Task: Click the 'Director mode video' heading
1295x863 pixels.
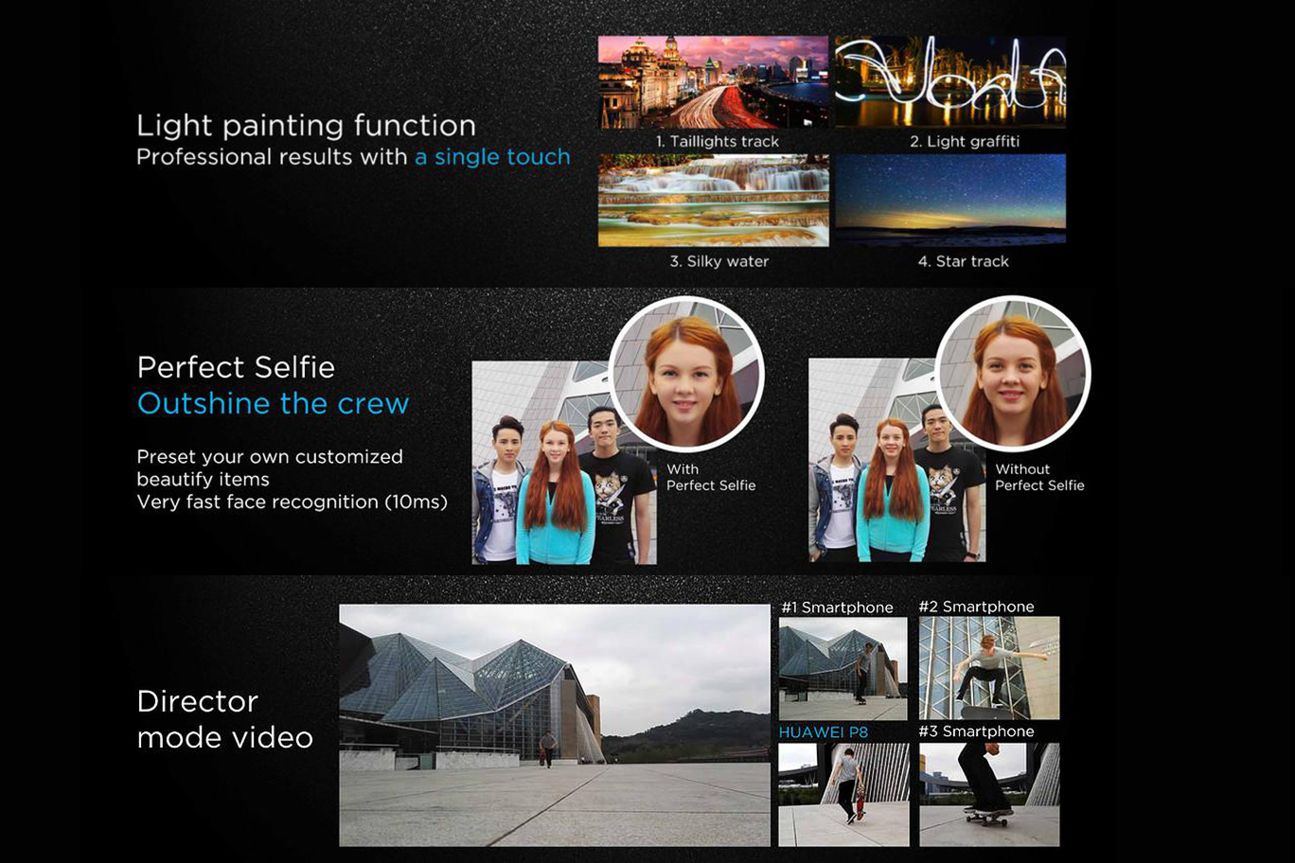Action: pos(225,719)
